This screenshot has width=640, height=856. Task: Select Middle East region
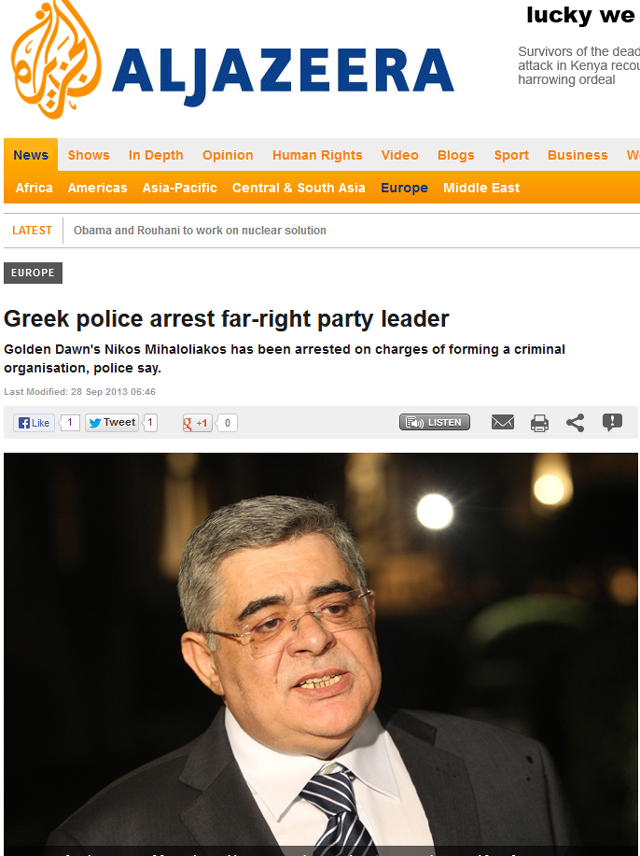(x=481, y=188)
